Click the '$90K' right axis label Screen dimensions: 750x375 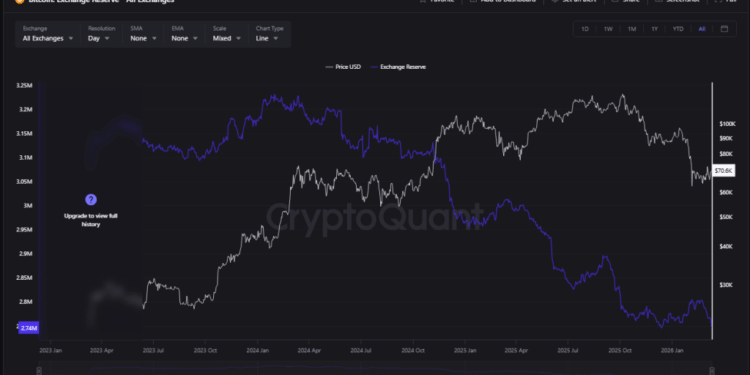[x=725, y=138]
